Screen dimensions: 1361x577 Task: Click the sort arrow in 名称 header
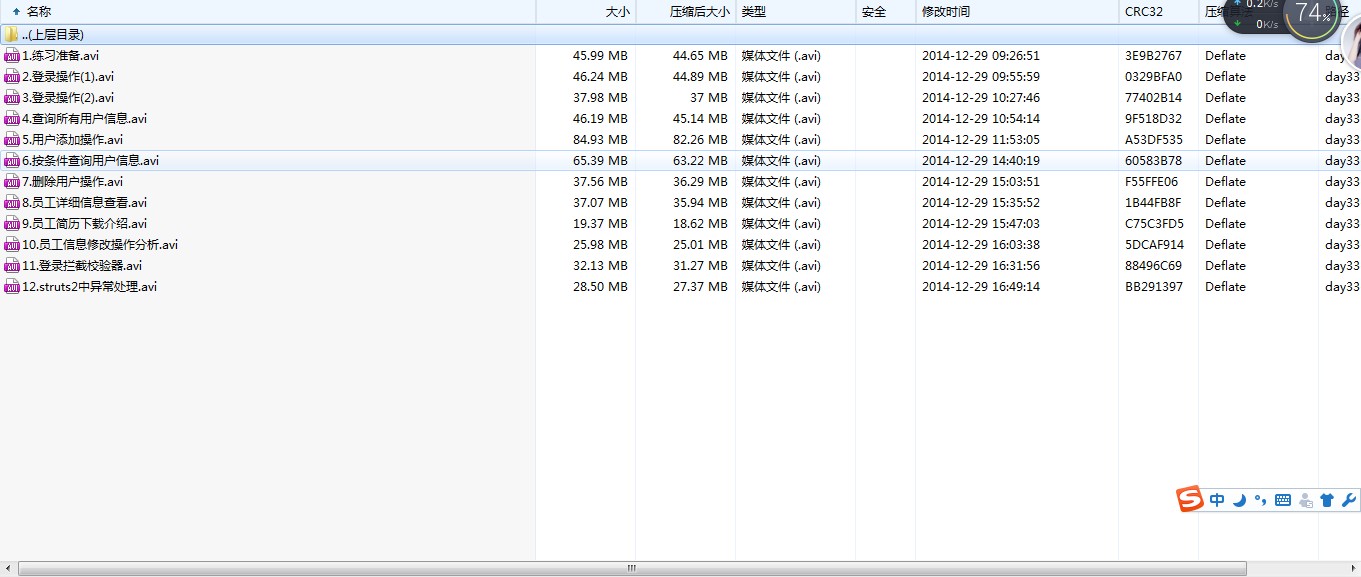pos(16,12)
